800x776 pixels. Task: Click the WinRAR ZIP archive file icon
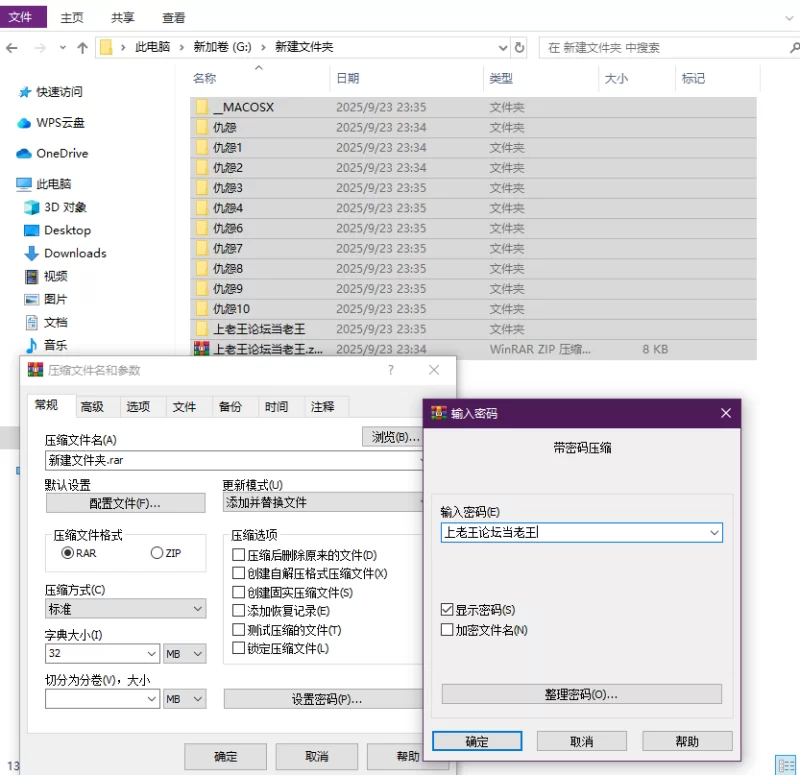(x=202, y=349)
